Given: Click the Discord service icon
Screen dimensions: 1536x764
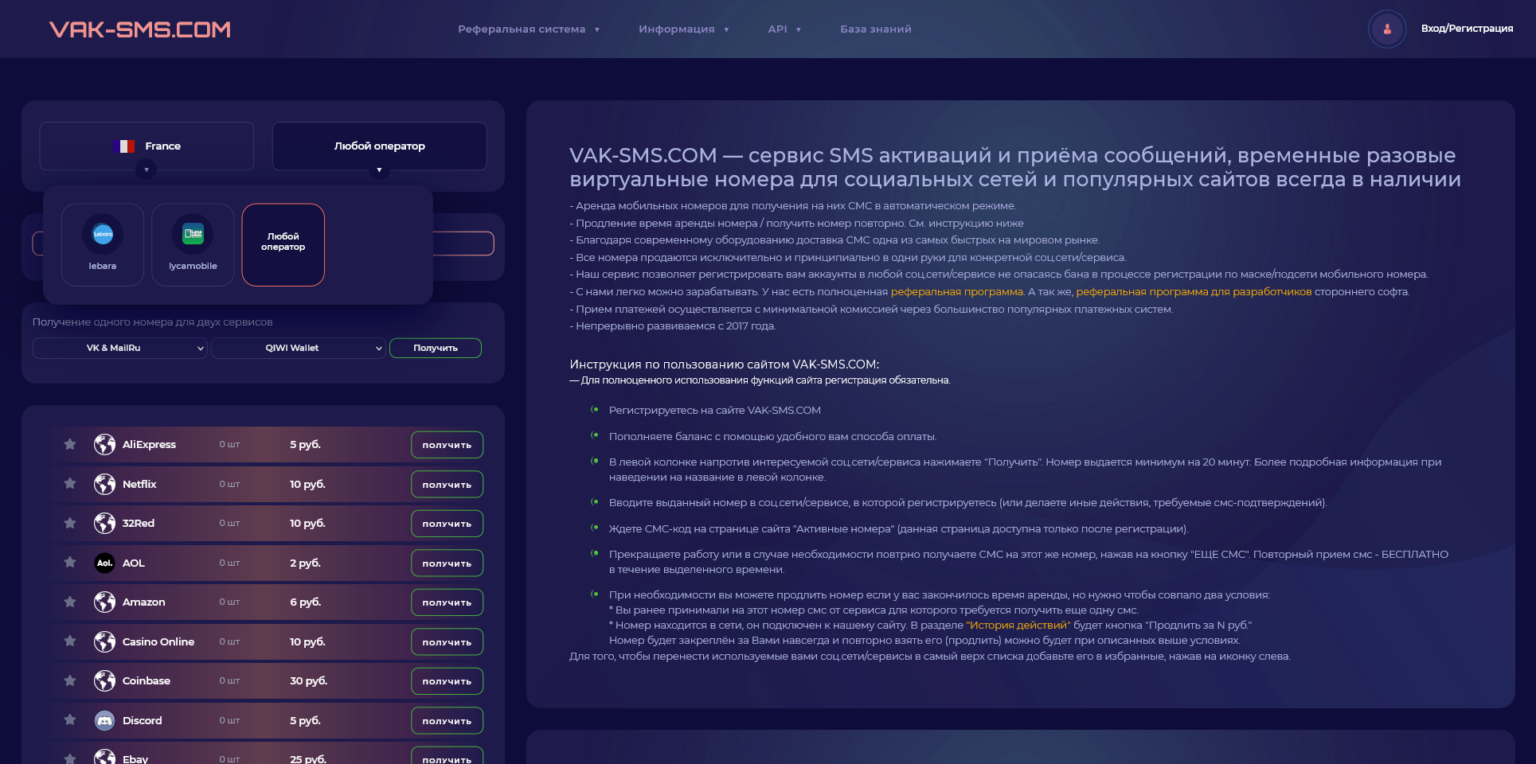Looking at the screenshot, I should 105,720.
